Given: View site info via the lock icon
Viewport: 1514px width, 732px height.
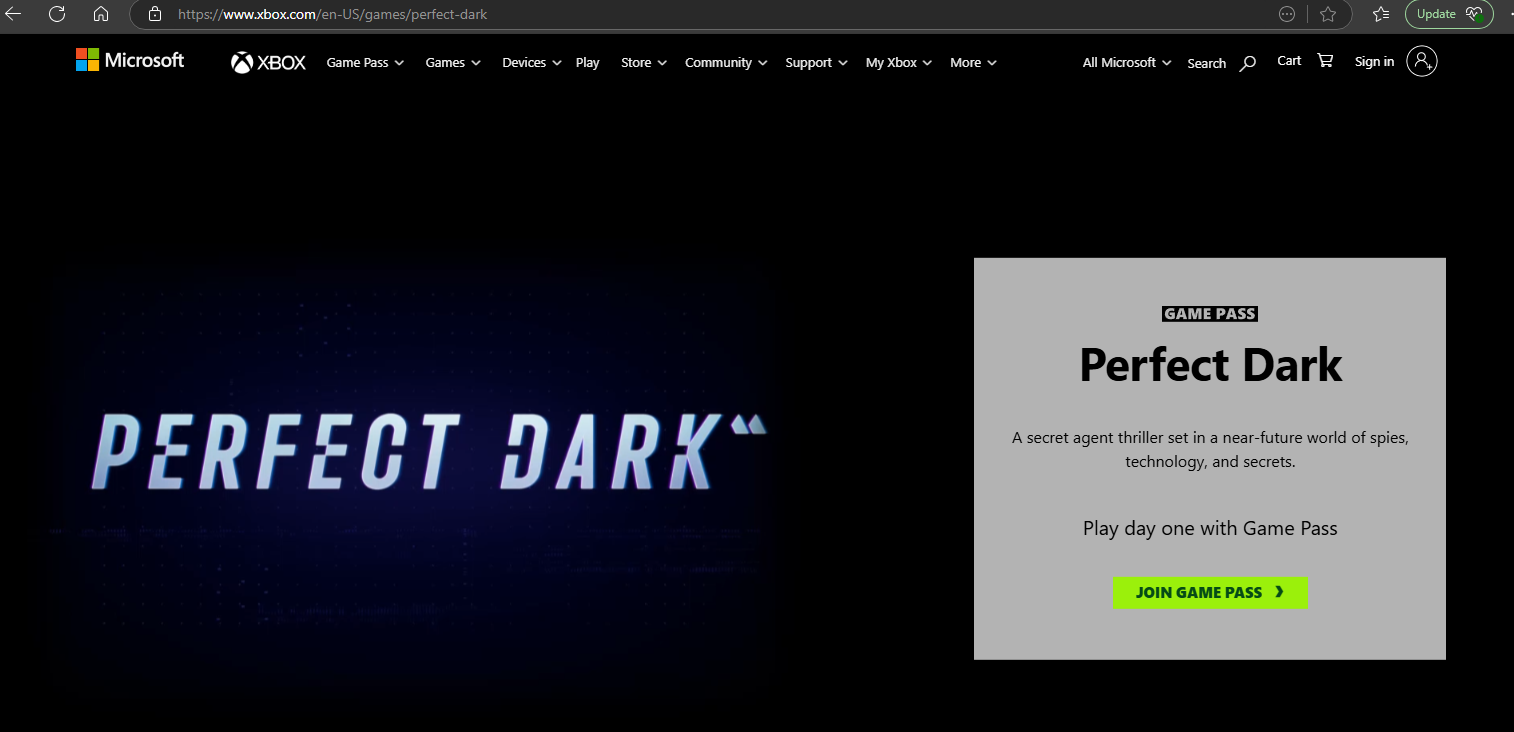Looking at the screenshot, I should click(x=154, y=14).
